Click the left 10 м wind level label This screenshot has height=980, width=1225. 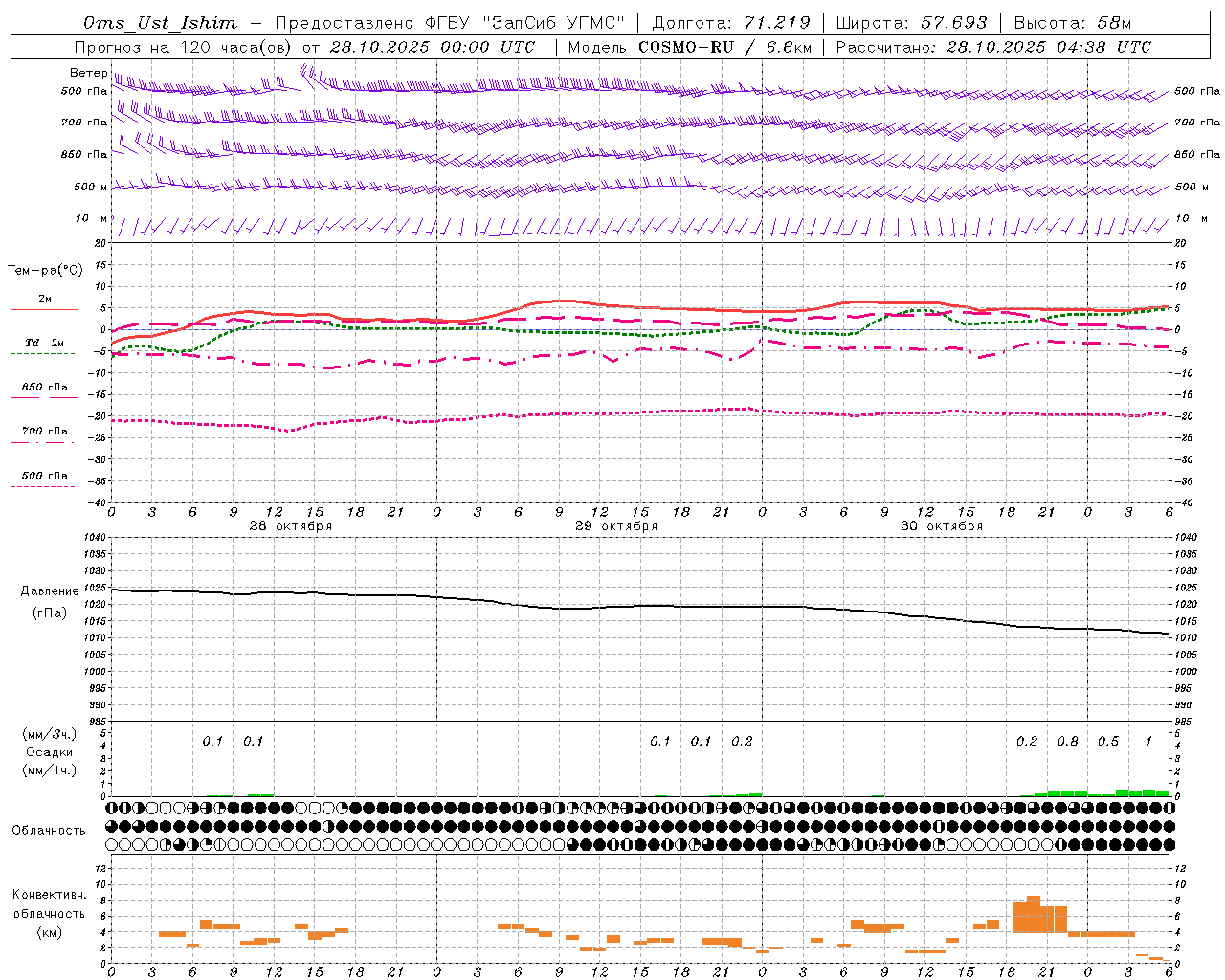(91, 218)
